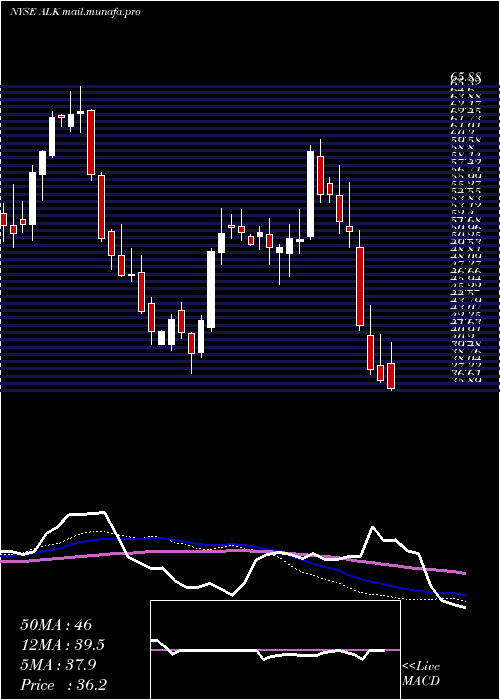Click the <<Live MACD label
This screenshot has height=700, width=500.
pyautogui.click(x=421, y=673)
